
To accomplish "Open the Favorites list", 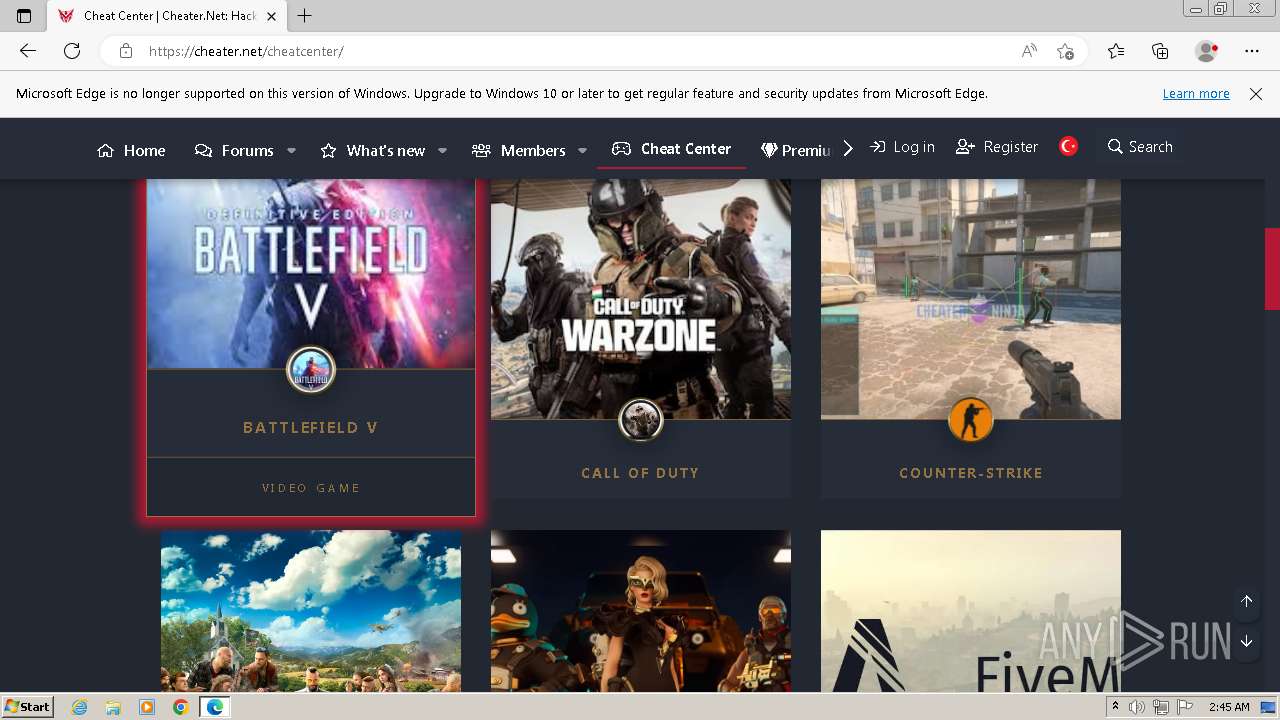I will 1116,51.
